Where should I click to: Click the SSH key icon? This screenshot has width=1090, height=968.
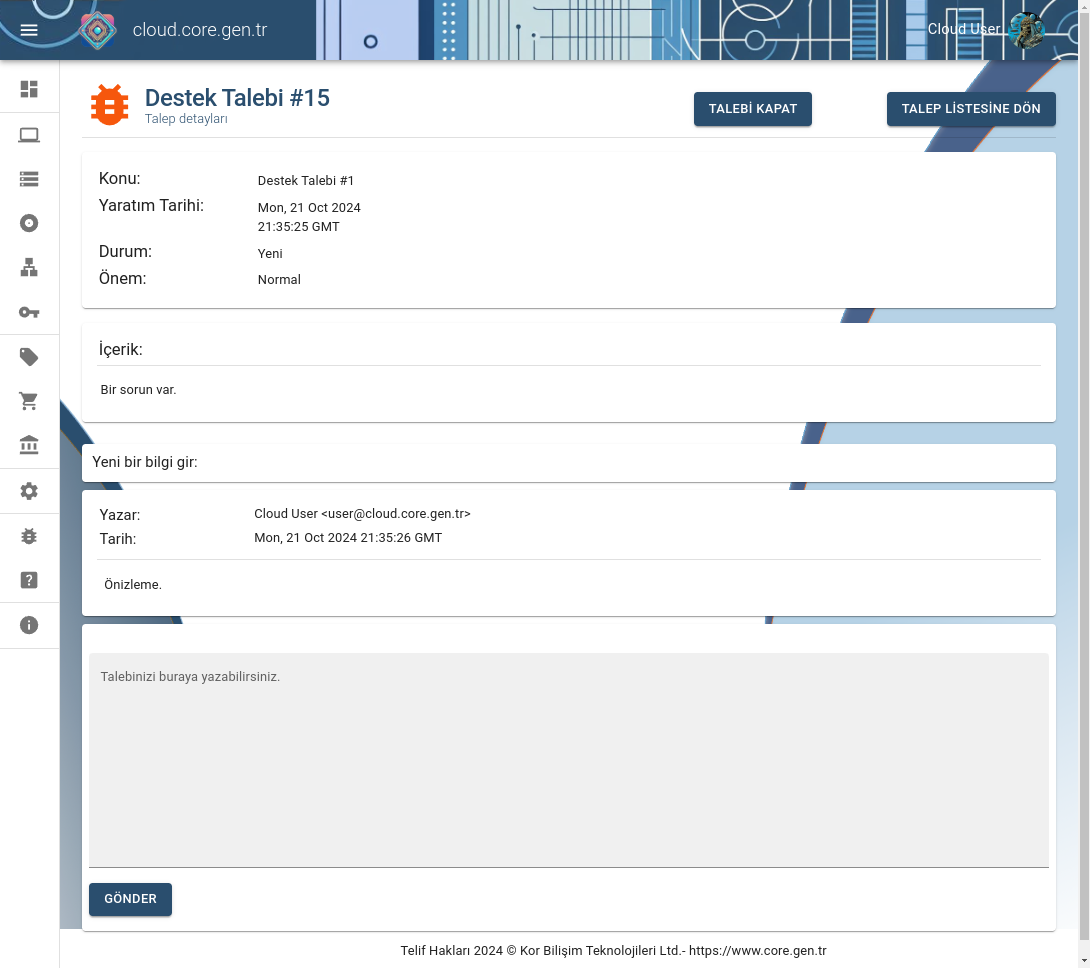[29, 312]
